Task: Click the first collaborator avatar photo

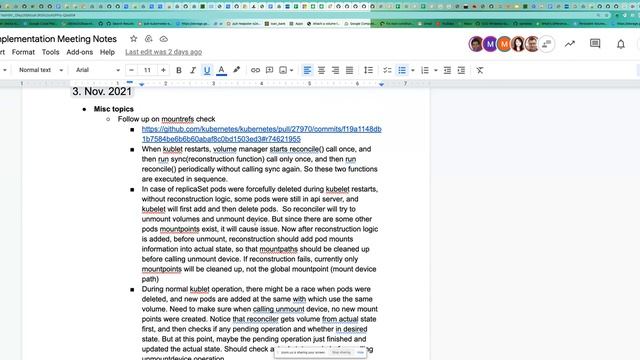Action: tap(476, 44)
